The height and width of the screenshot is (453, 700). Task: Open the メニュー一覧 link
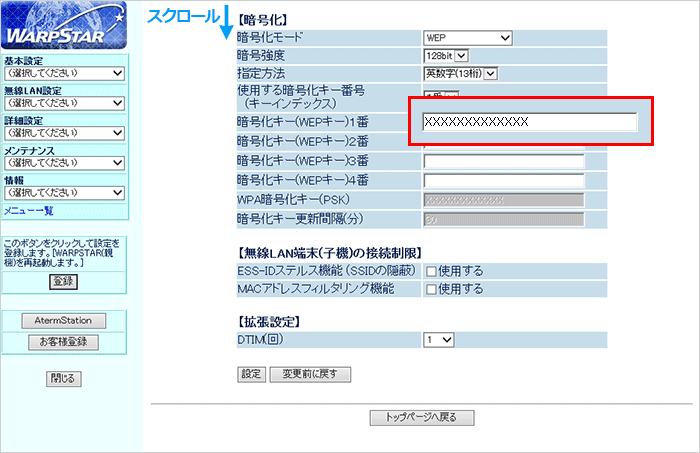point(29,210)
